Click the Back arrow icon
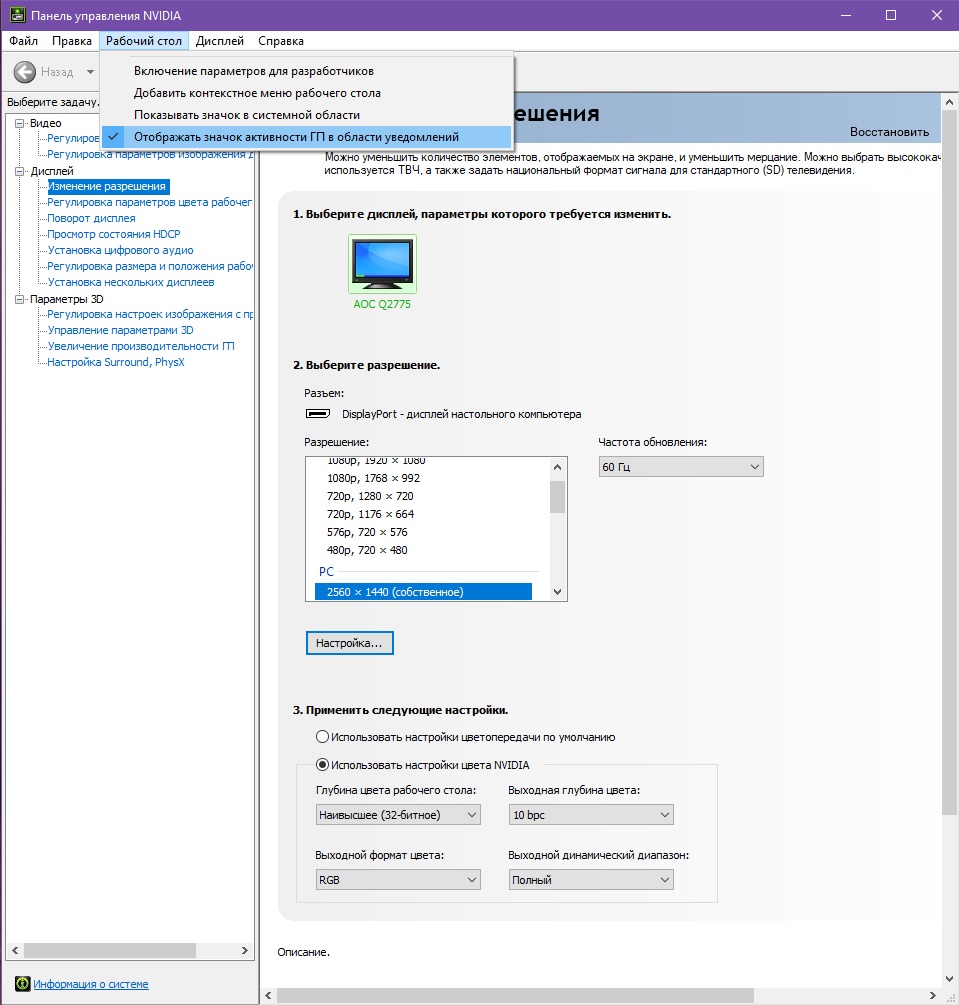959x1005 pixels. click(25, 72)
